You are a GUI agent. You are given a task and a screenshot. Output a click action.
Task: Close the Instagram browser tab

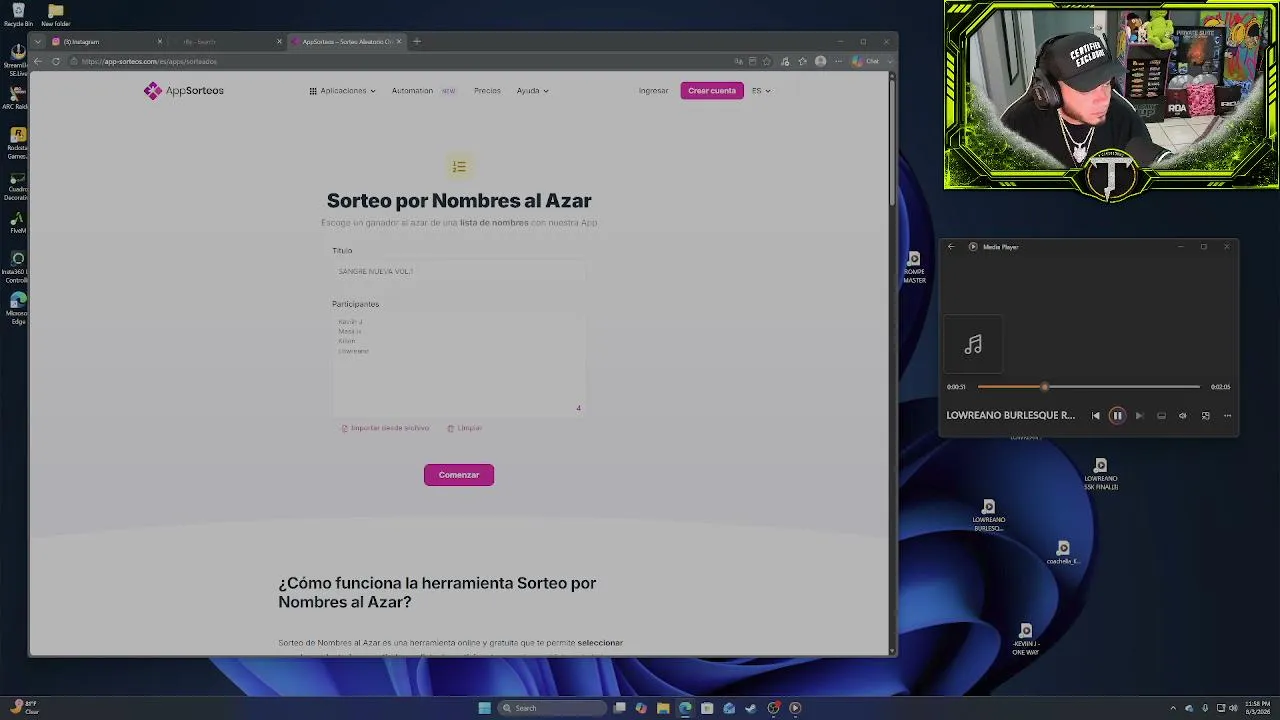click(x=159, y=42)
